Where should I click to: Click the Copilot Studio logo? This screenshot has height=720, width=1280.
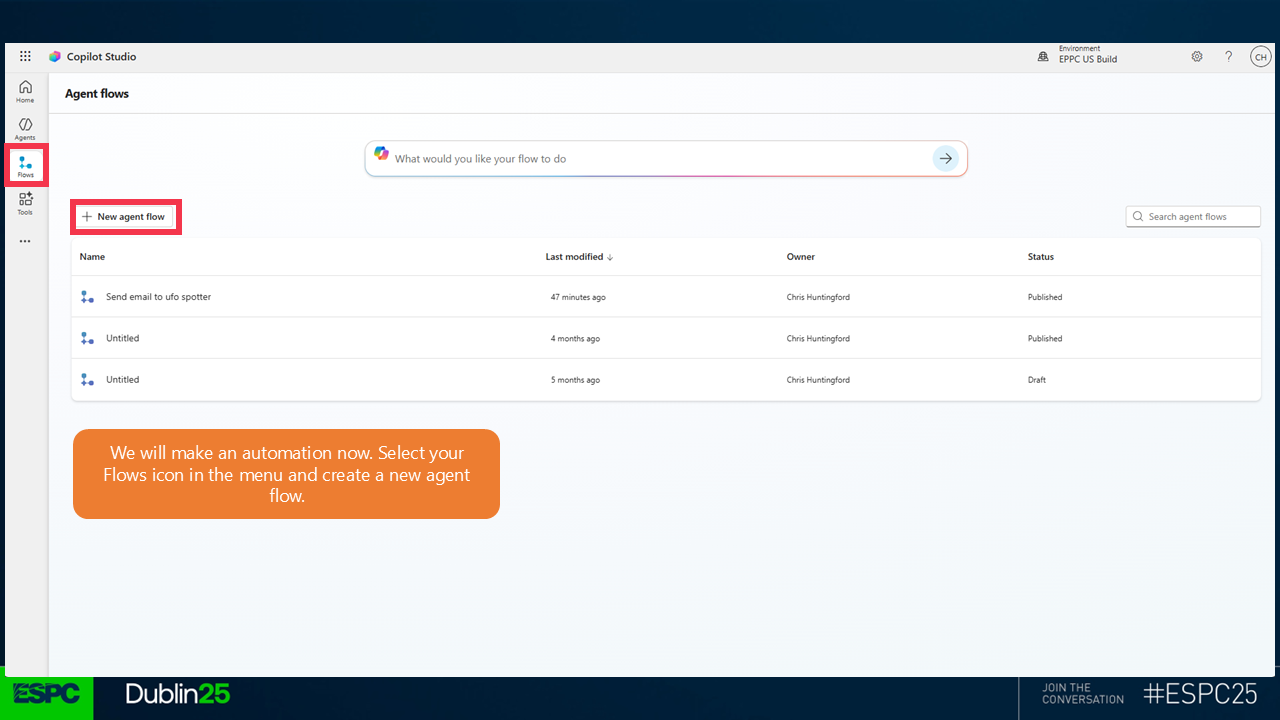click(x=55, y=57)
